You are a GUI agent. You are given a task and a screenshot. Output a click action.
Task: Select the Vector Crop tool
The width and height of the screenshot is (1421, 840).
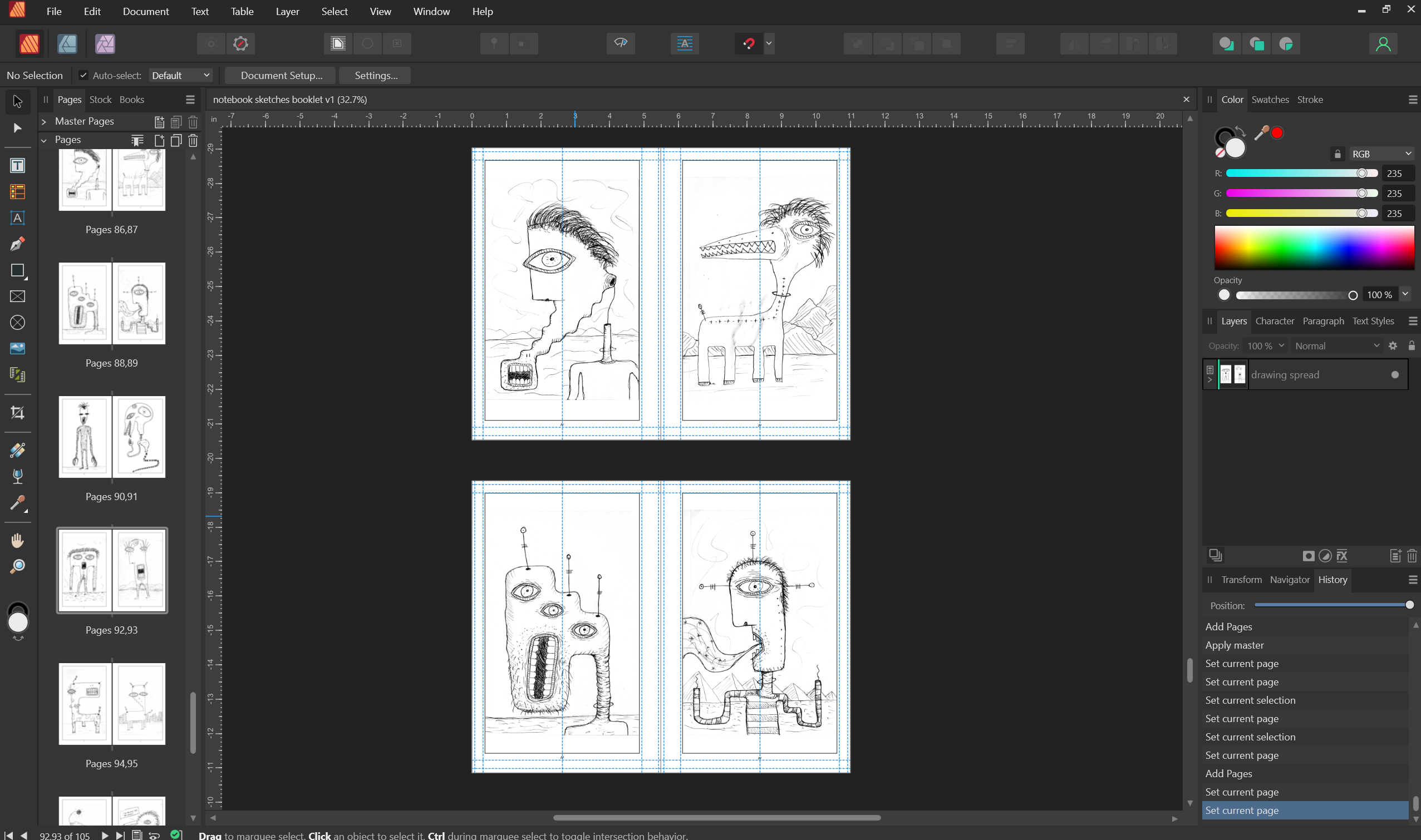(18, 413)
